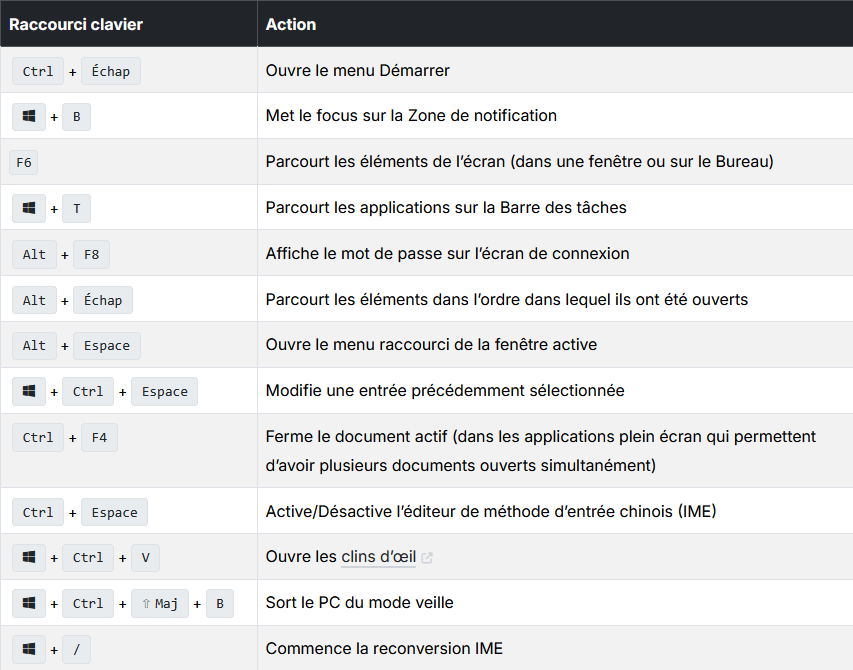
Task: Click Windows logo key in Ctrl+Maj+B row
Action: (29, 604)
